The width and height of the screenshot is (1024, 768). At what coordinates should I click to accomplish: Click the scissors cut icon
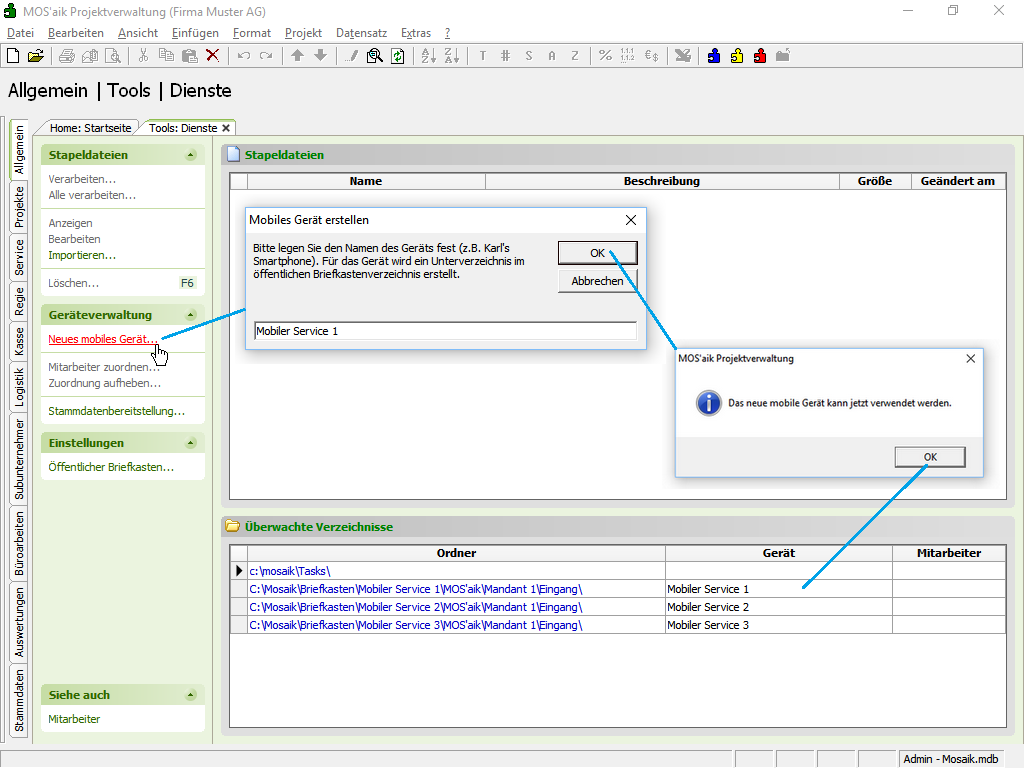point(144,56)
